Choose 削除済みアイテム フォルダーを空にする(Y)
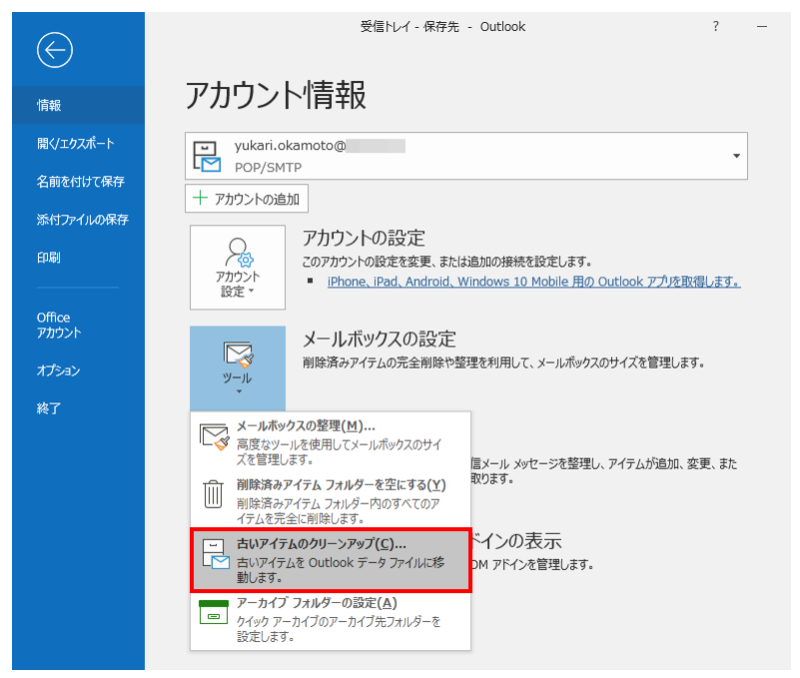Viewport: 800px width, 678px height. pyautogui.click(x=331, y=501)
